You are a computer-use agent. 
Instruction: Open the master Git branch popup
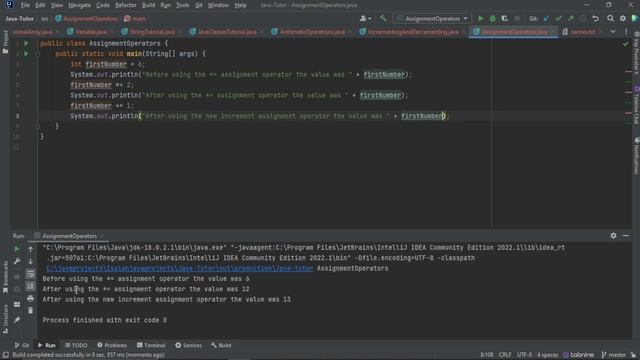pos(614,355)
